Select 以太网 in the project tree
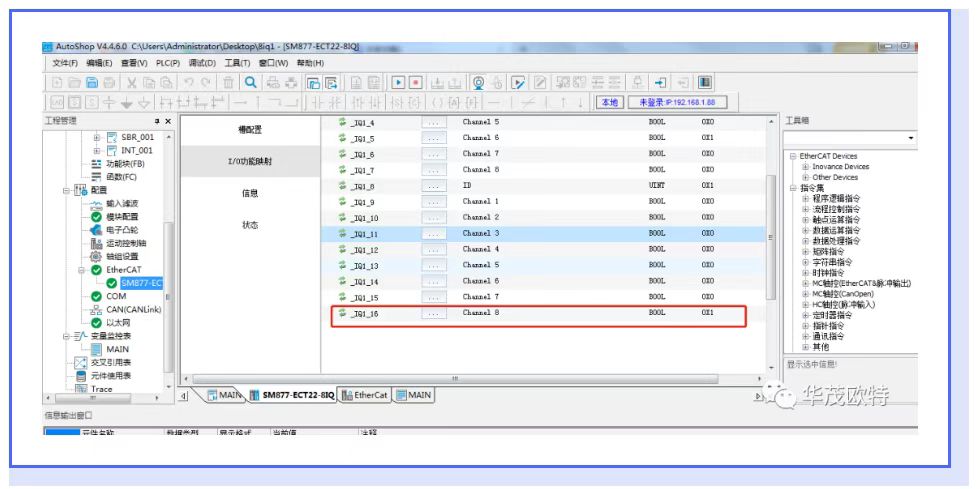 coord(118,323)
